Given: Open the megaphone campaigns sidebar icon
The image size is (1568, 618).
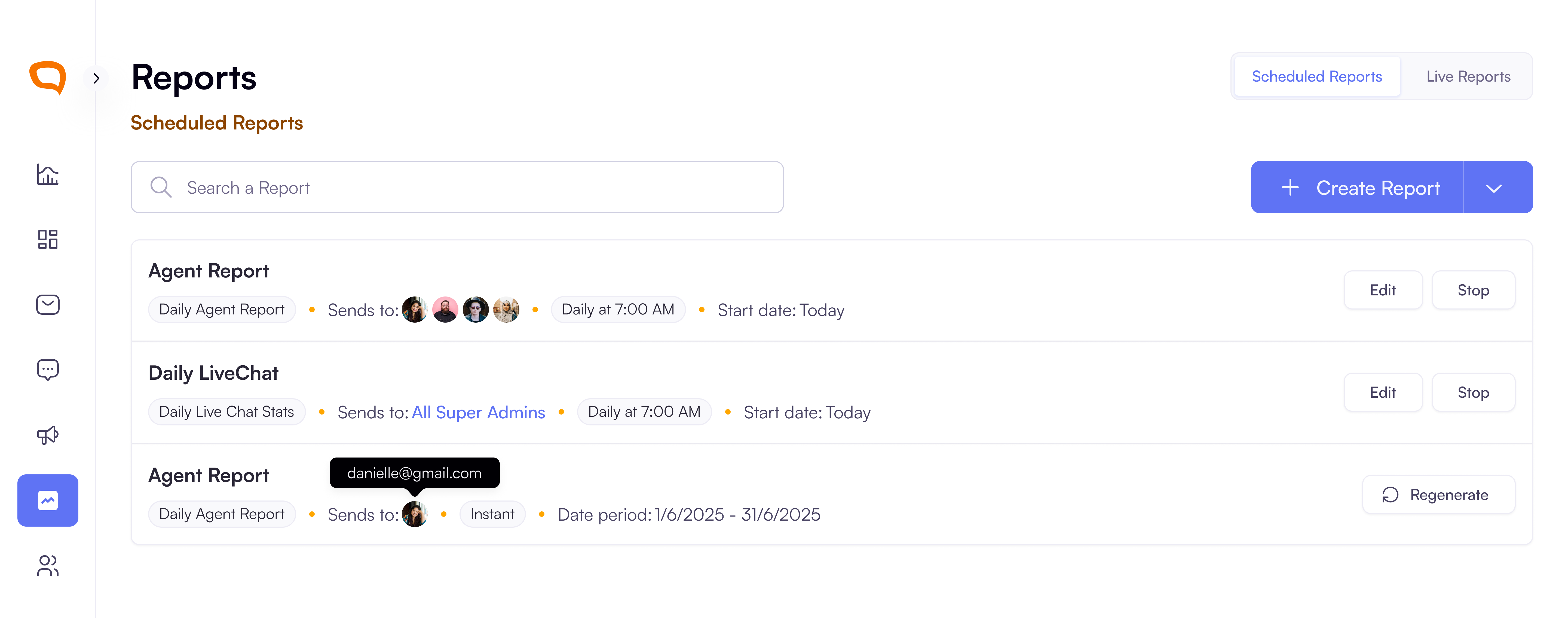Looking at the screenshot, I should click(47, 434).
